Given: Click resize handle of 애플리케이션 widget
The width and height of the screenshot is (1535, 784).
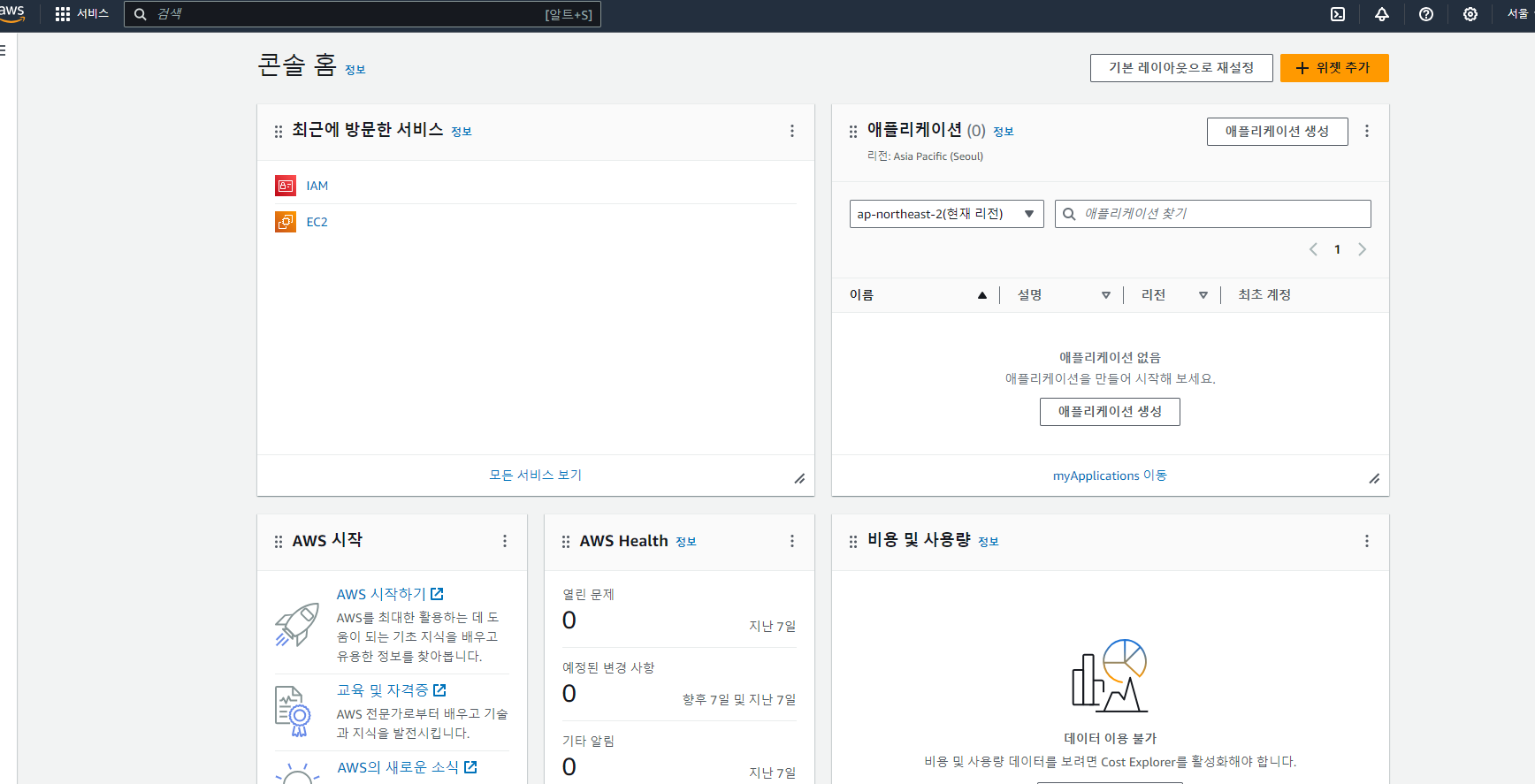Looking at the screenshot, I should (1374, 478).
